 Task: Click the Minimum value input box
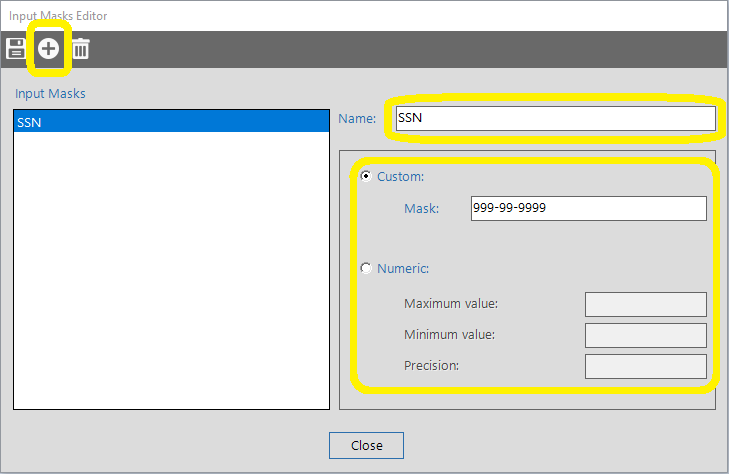(645, 335)
